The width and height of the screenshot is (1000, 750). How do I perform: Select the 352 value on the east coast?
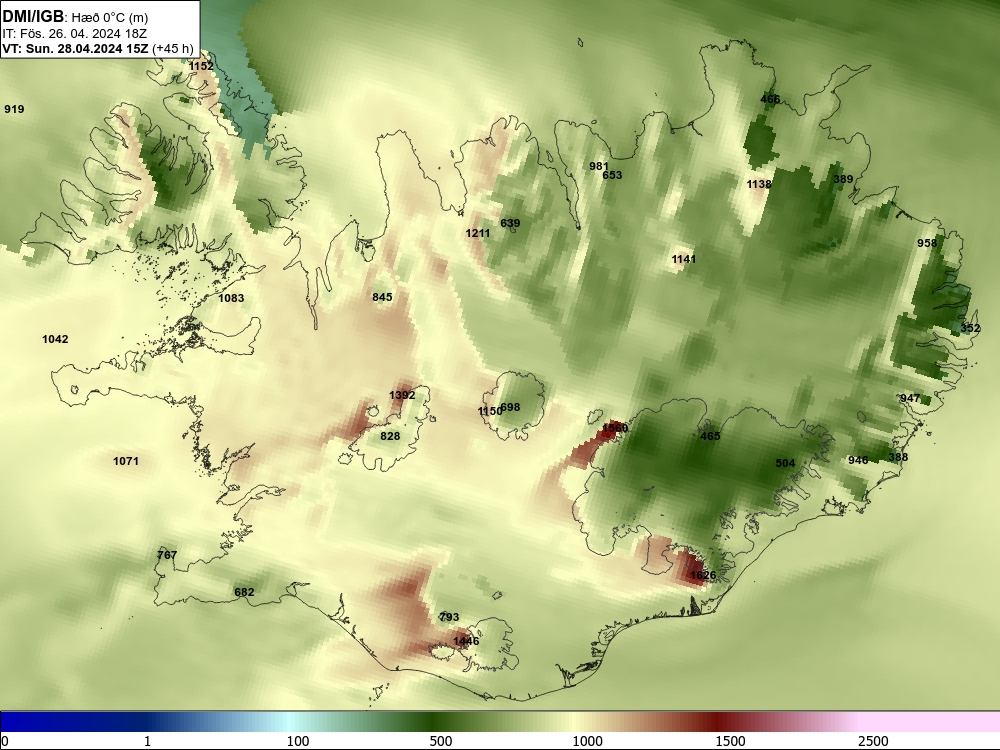(x=971, y=328)
